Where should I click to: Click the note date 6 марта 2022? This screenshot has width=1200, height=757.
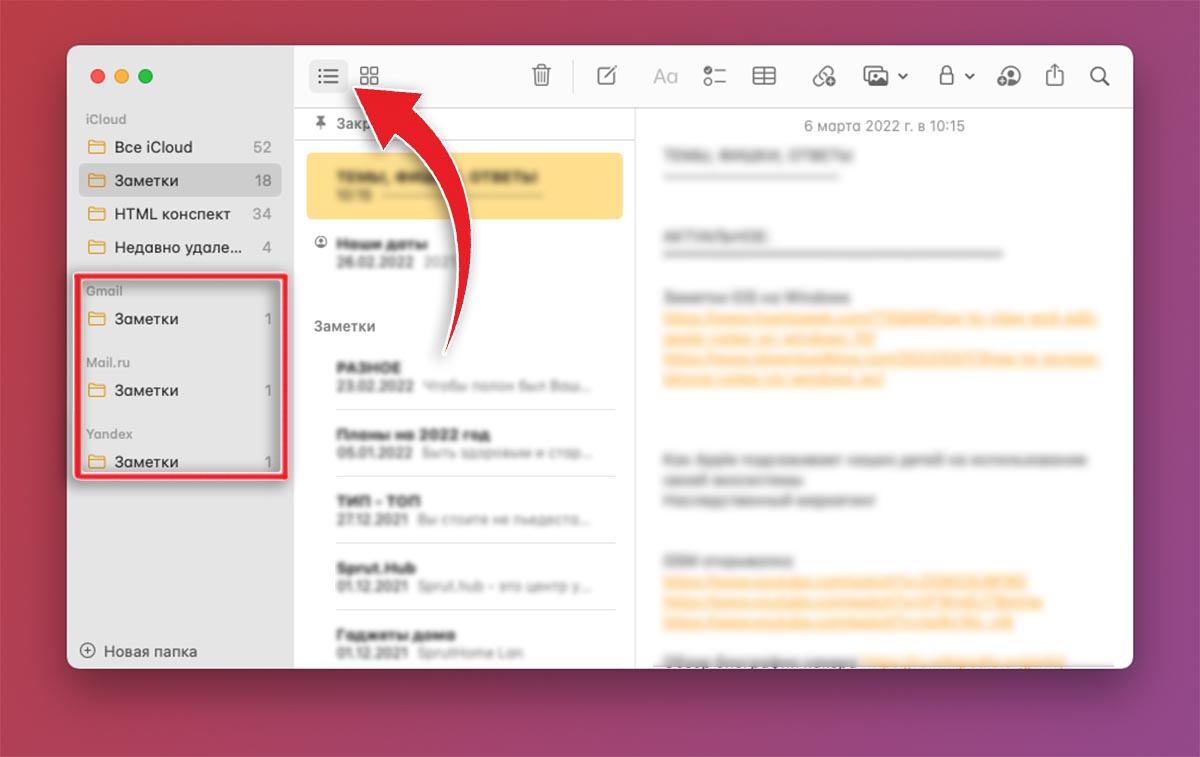[x=884, y=126]
